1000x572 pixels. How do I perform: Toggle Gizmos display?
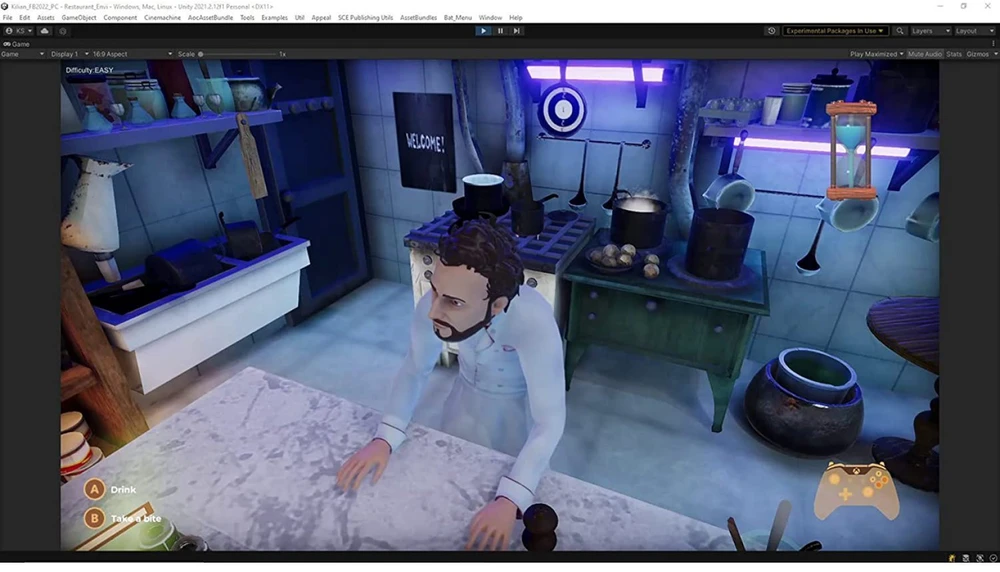click(x=977, y=54)
